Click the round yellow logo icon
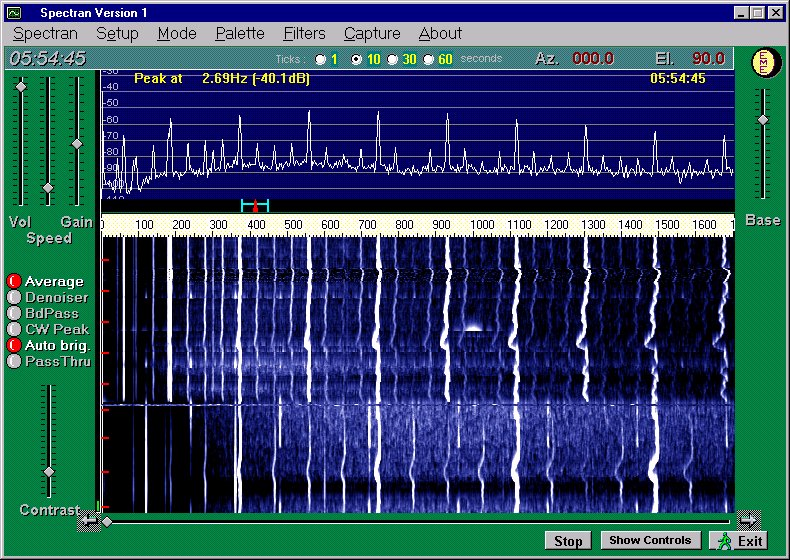 click(764, 61)
